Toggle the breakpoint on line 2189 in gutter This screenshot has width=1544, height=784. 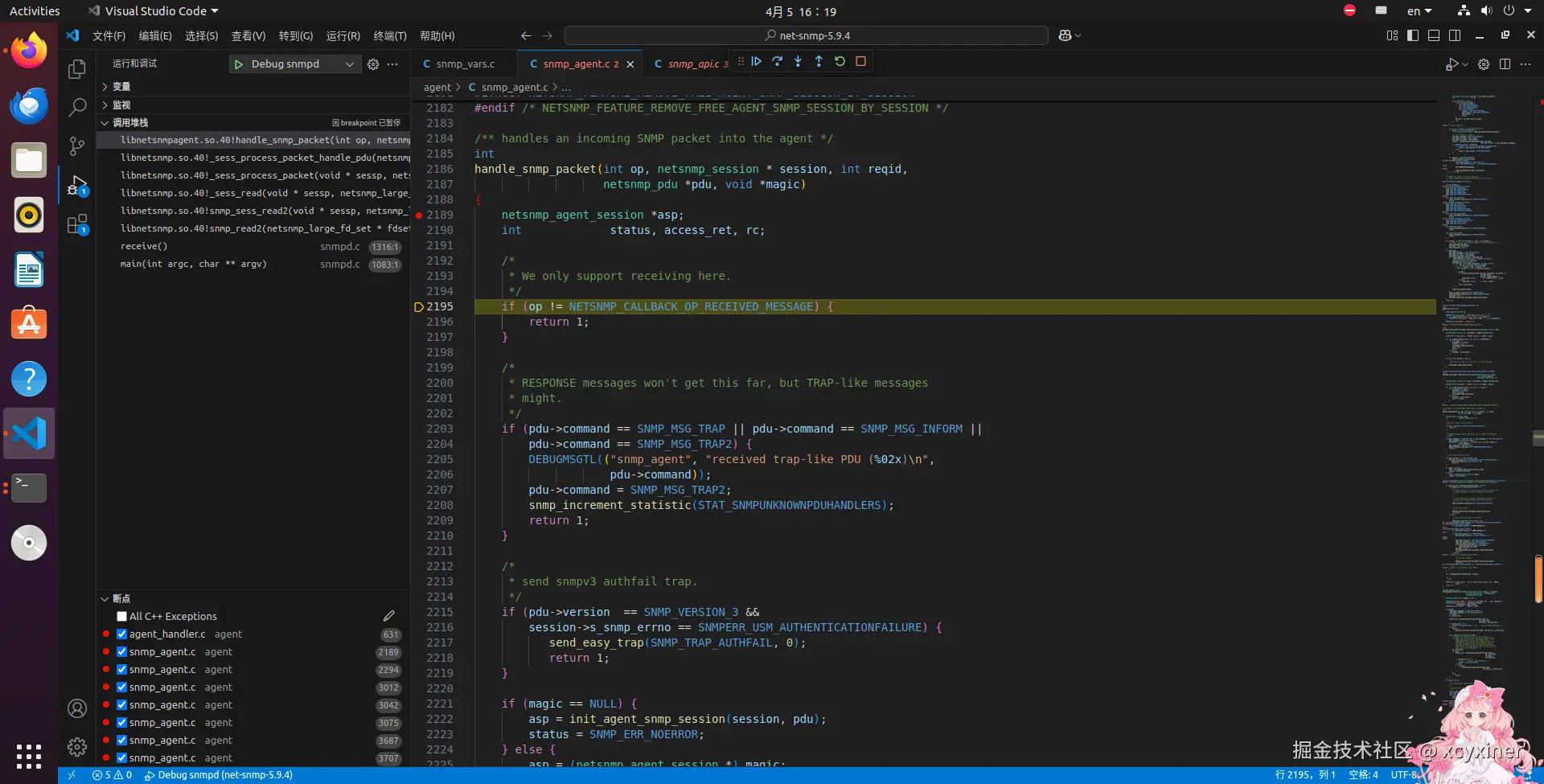418,215
